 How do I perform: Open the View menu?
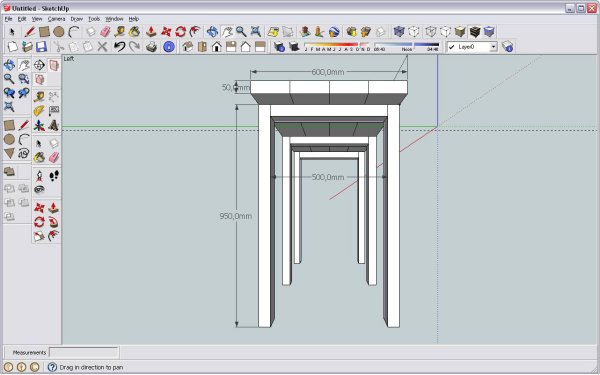click(37, 19)
